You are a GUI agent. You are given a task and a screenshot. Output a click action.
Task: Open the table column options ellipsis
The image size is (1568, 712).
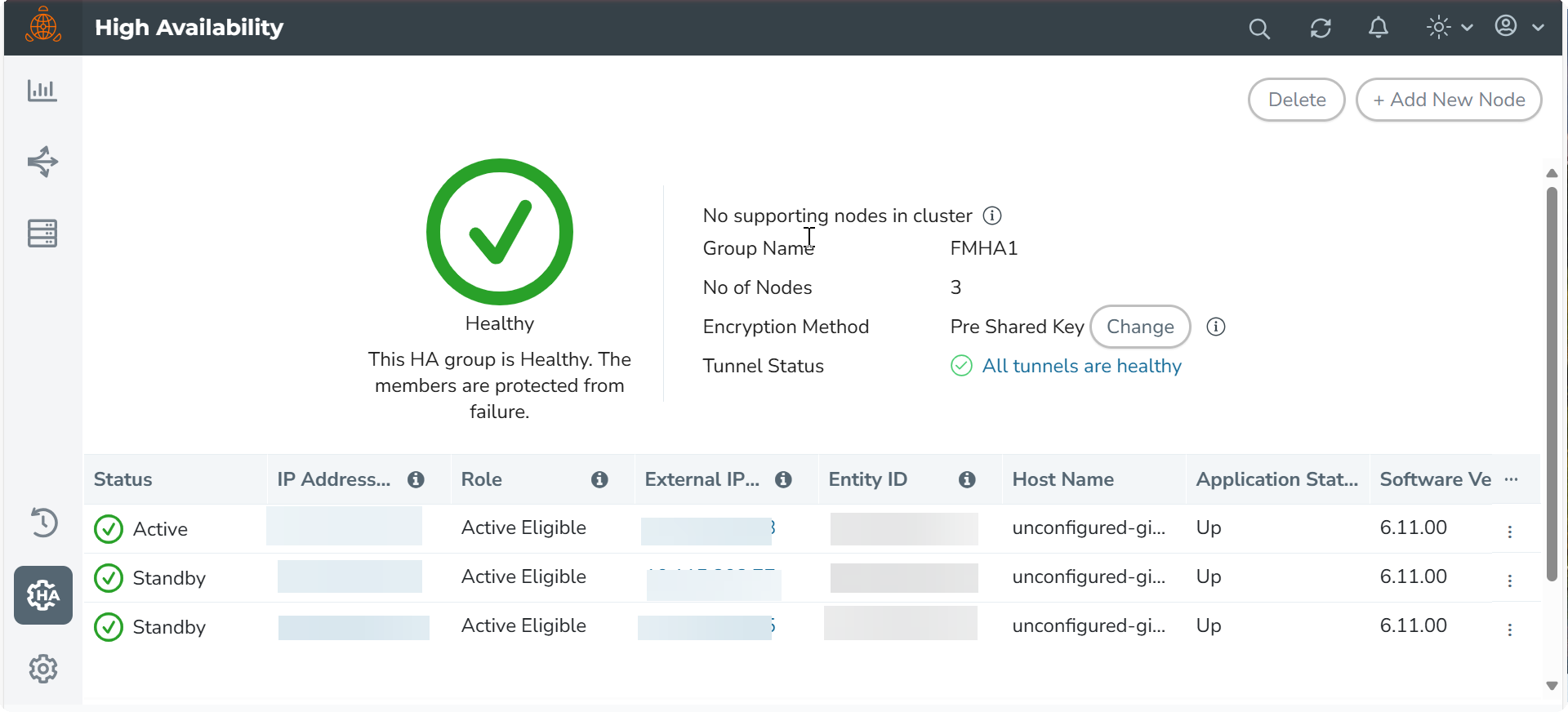(x=1511, y=479)
